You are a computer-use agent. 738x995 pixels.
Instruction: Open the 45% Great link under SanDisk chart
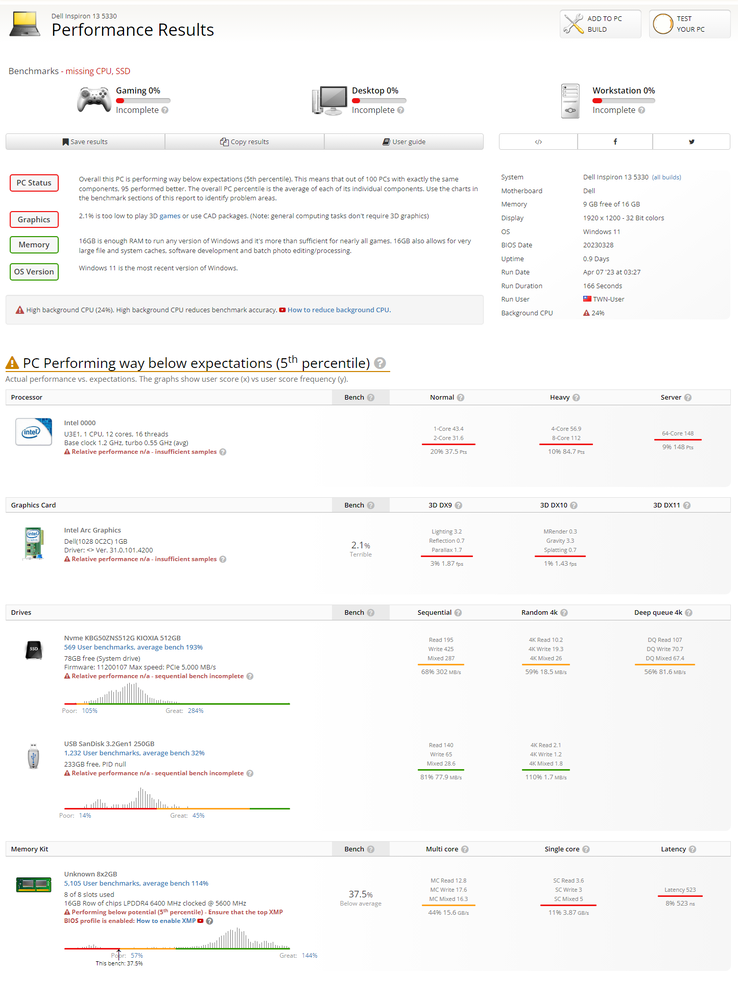[x=199, y=816]
